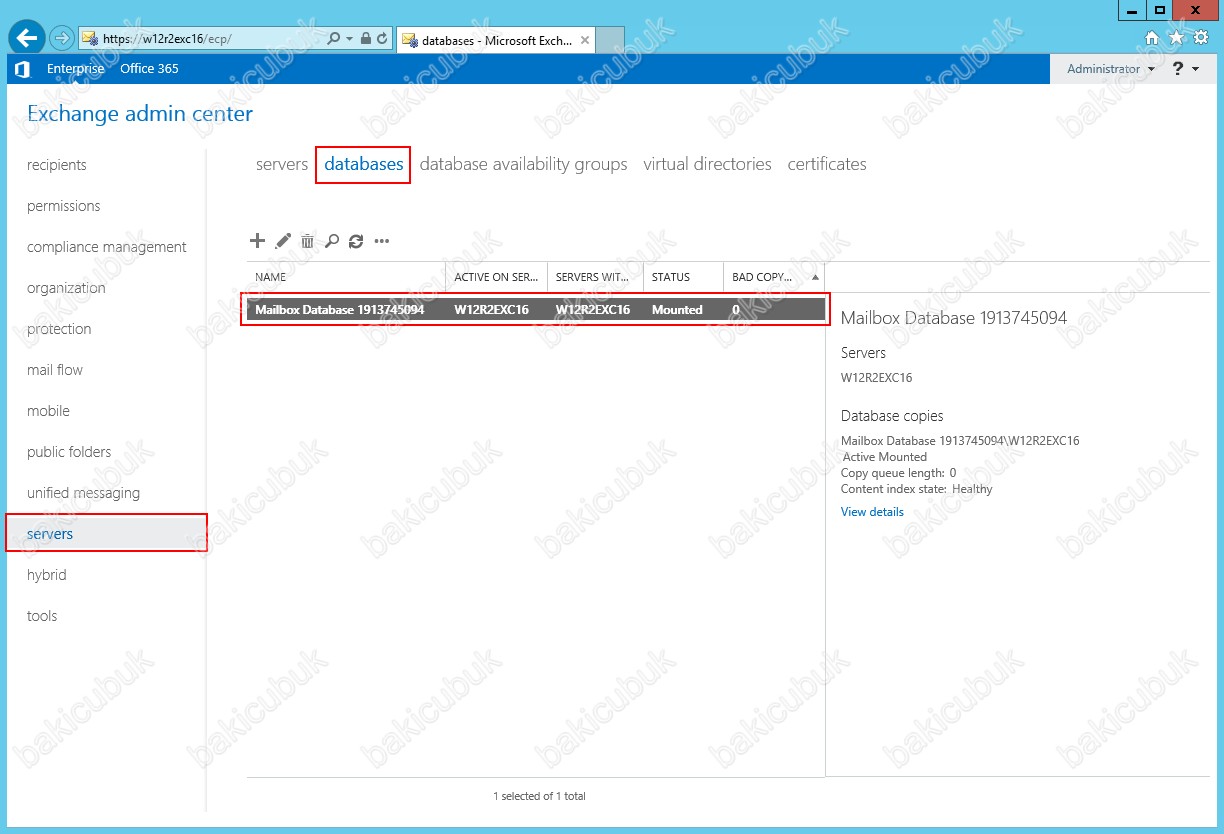Click the sort arrow on Bad Copy column
The height and width of the screenshot is (834, 1224).
click(x=815, y=277)
